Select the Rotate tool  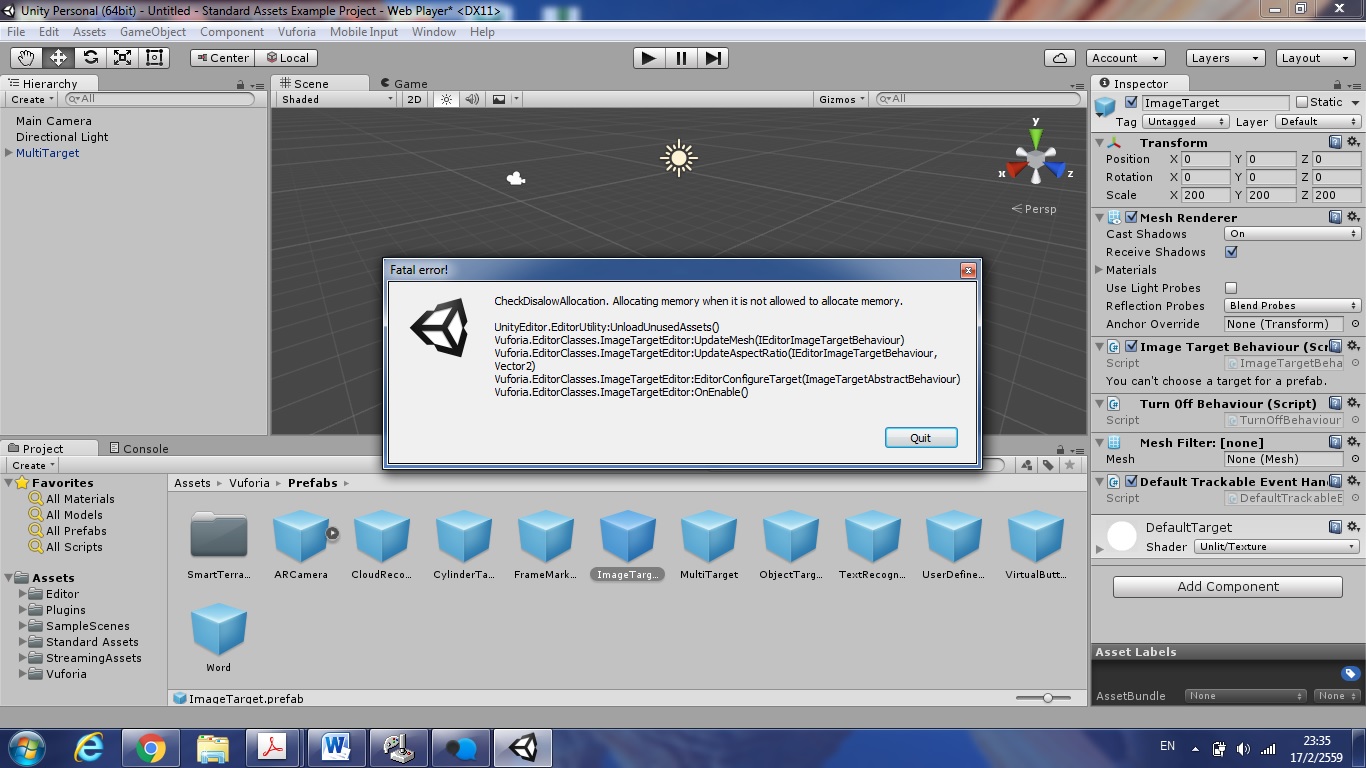click(x=91, y=58)
